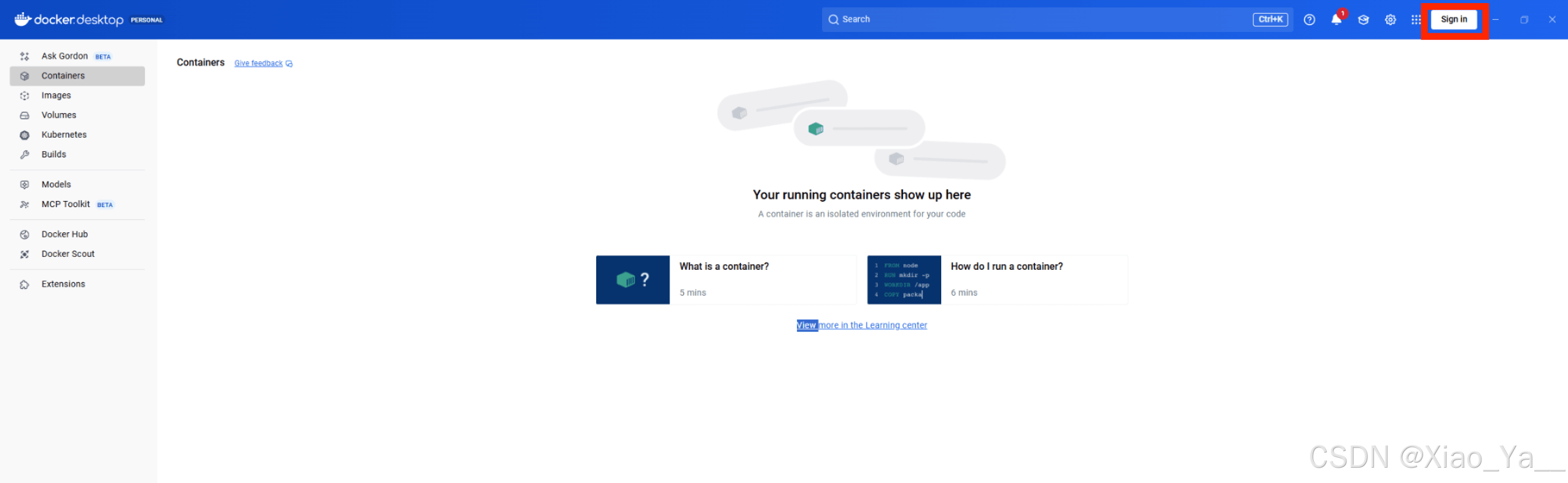The height and width of the screenshot is (483, 1568).
Task: Open Docker Hub in the sidebar
Action: pyautogui.click(x=77, y=234)
